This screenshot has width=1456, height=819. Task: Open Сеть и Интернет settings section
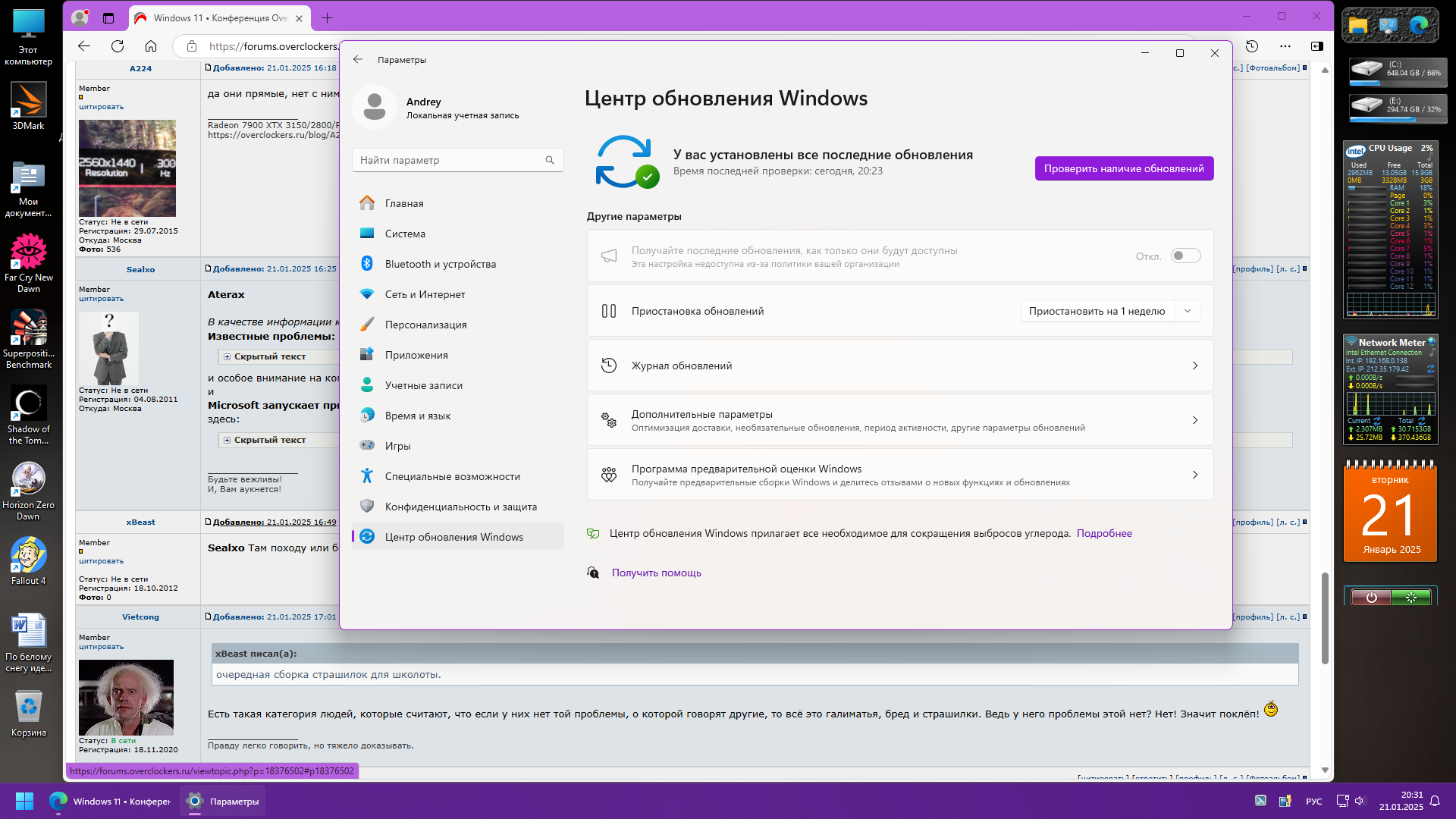click(x=425, y=294)
